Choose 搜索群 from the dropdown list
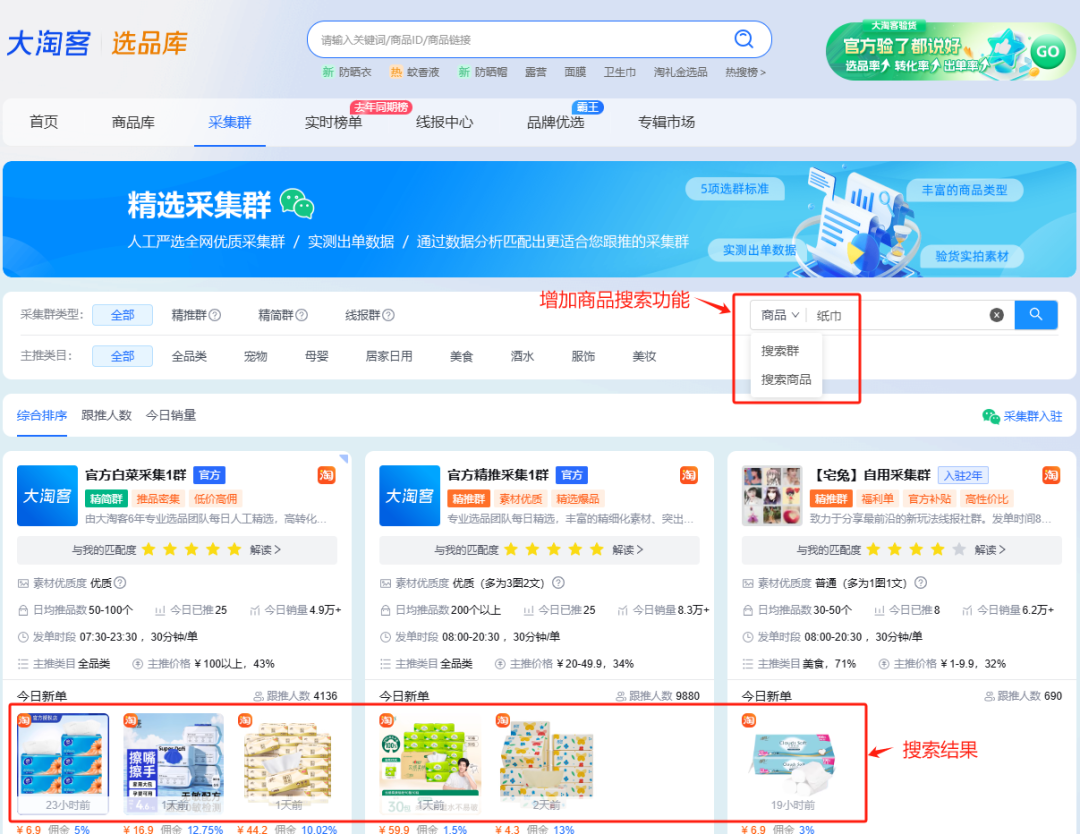The width and height of the screenshot is (1080, 834). click(x=780, y=351)
